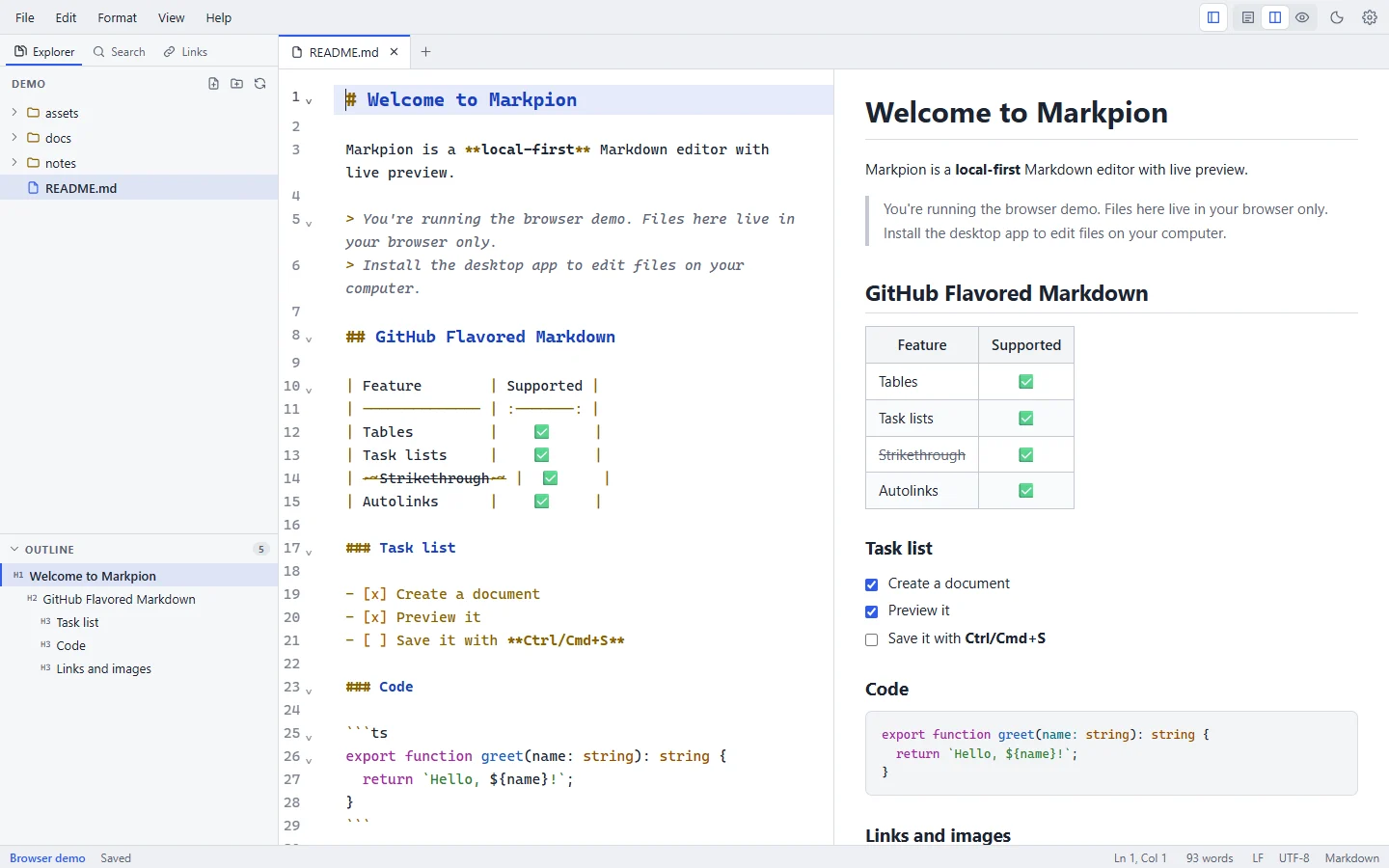Switch to editor-only view mode
Screen dimensions: 1389x868
(x=1248, y=17)
